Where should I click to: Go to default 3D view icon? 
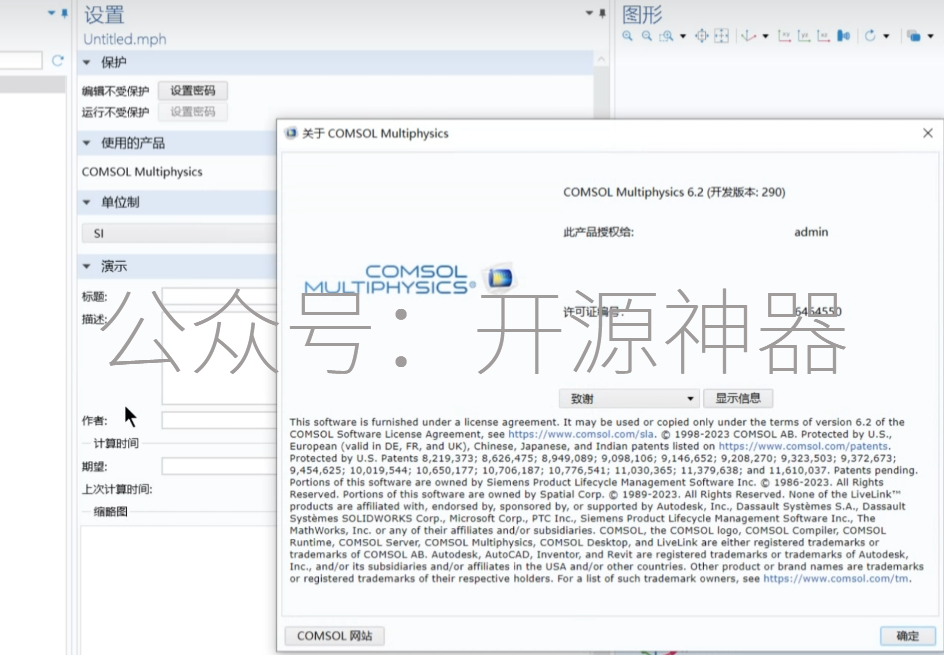[x=748, y=36]
